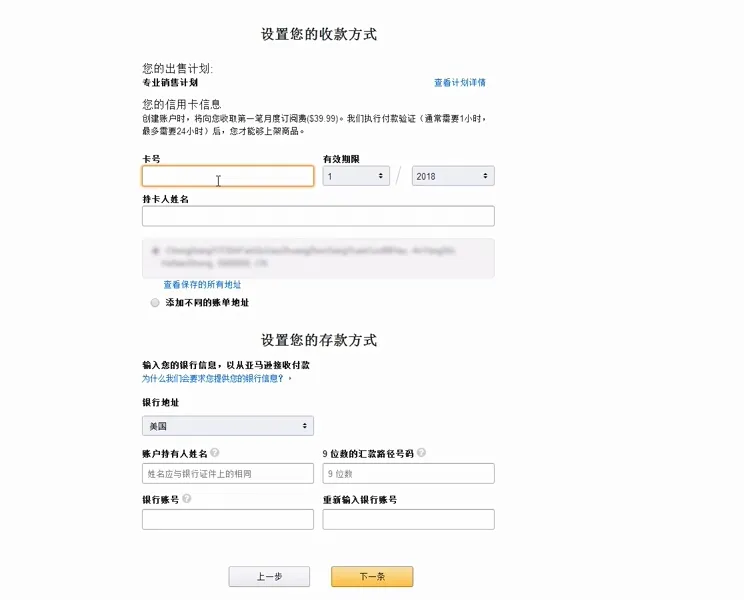This screenshot has height=600, width=744.
Task: Click the 账户持有人姓名 input field
Action: click(228, 473)
